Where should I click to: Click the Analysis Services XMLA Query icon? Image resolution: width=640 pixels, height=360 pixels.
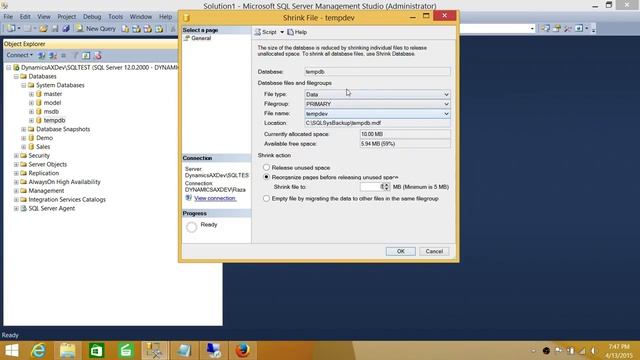(x=159, y=29)
